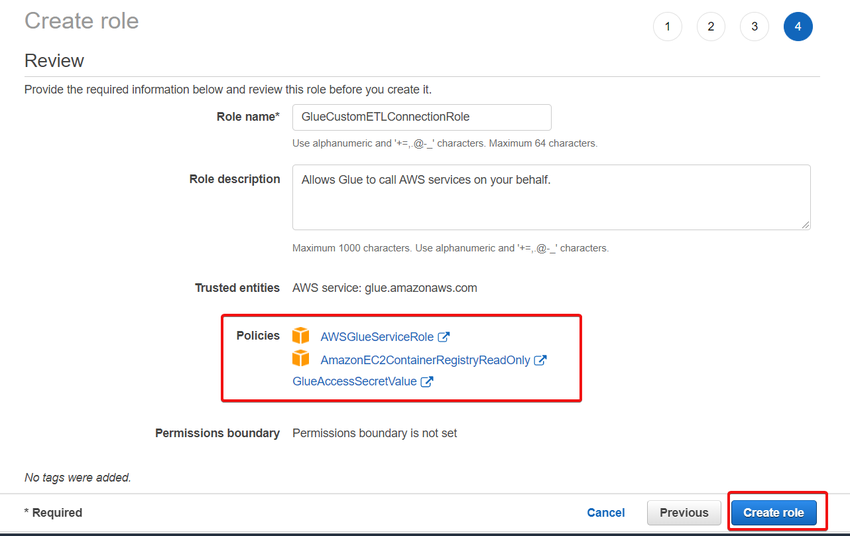The height and width of the screenshot is (536, 850).
Task: Go to step 1 of the wizard
Action: click(667, 26)
